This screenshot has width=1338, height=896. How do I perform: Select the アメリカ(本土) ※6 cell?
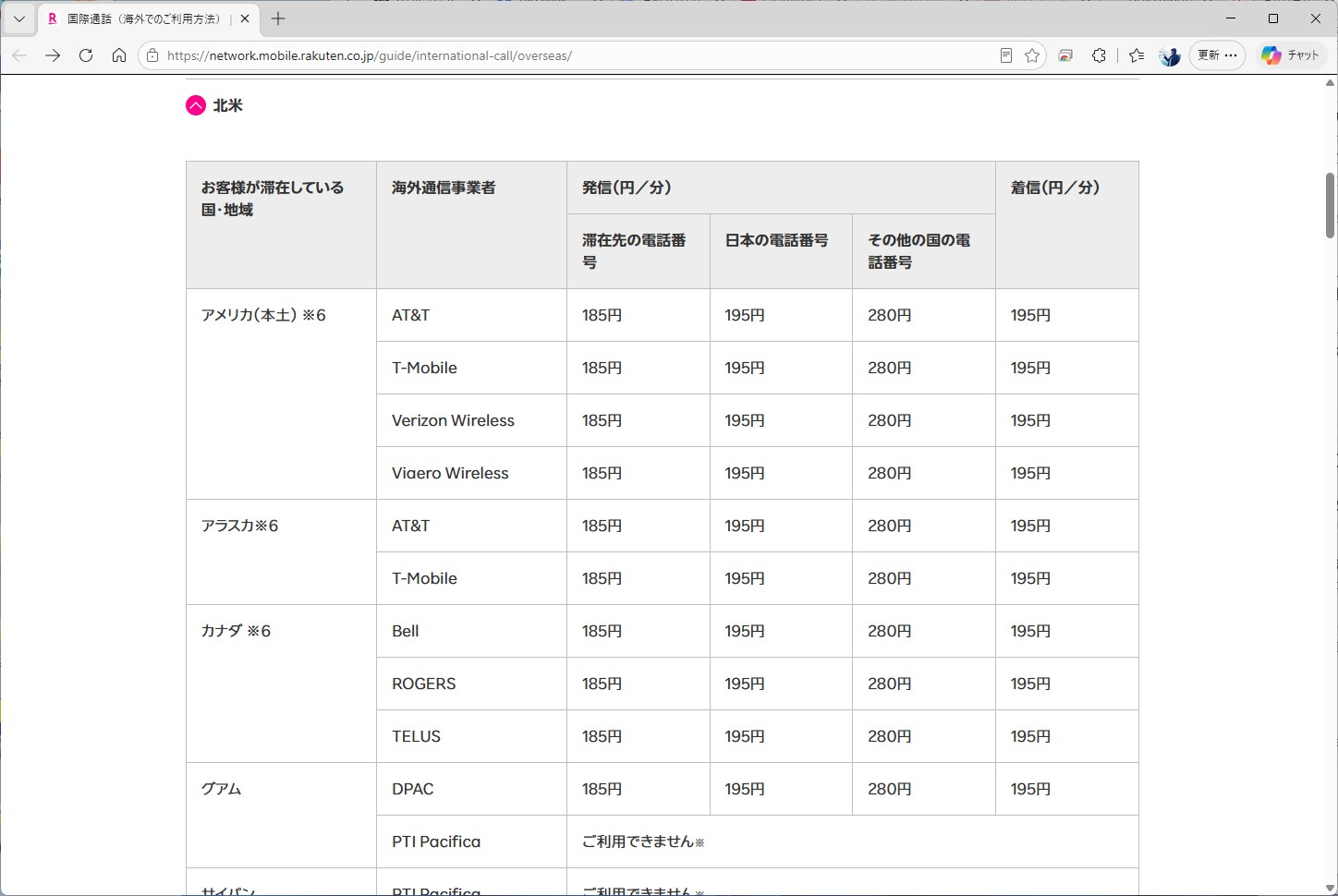click(281, 394)
